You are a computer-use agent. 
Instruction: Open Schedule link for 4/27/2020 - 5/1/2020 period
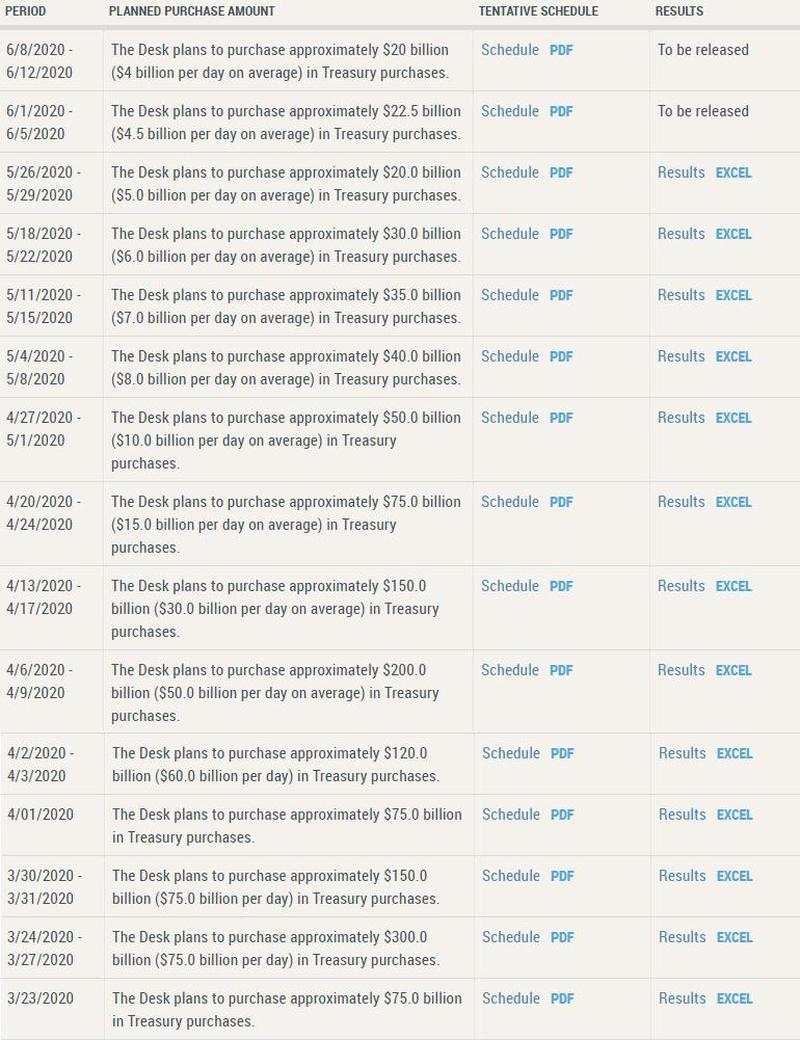coord(509,418)
